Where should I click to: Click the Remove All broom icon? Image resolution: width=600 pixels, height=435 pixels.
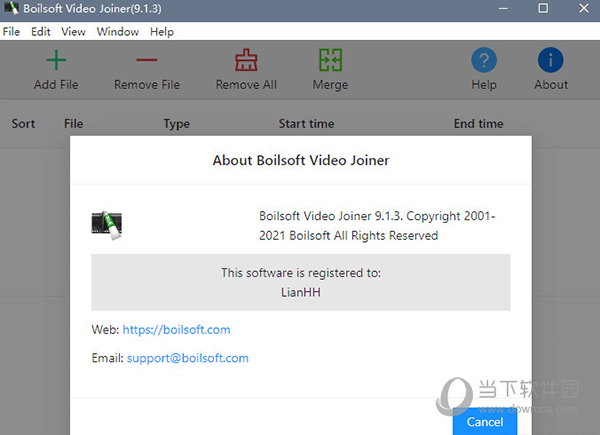tap(246, 60)
